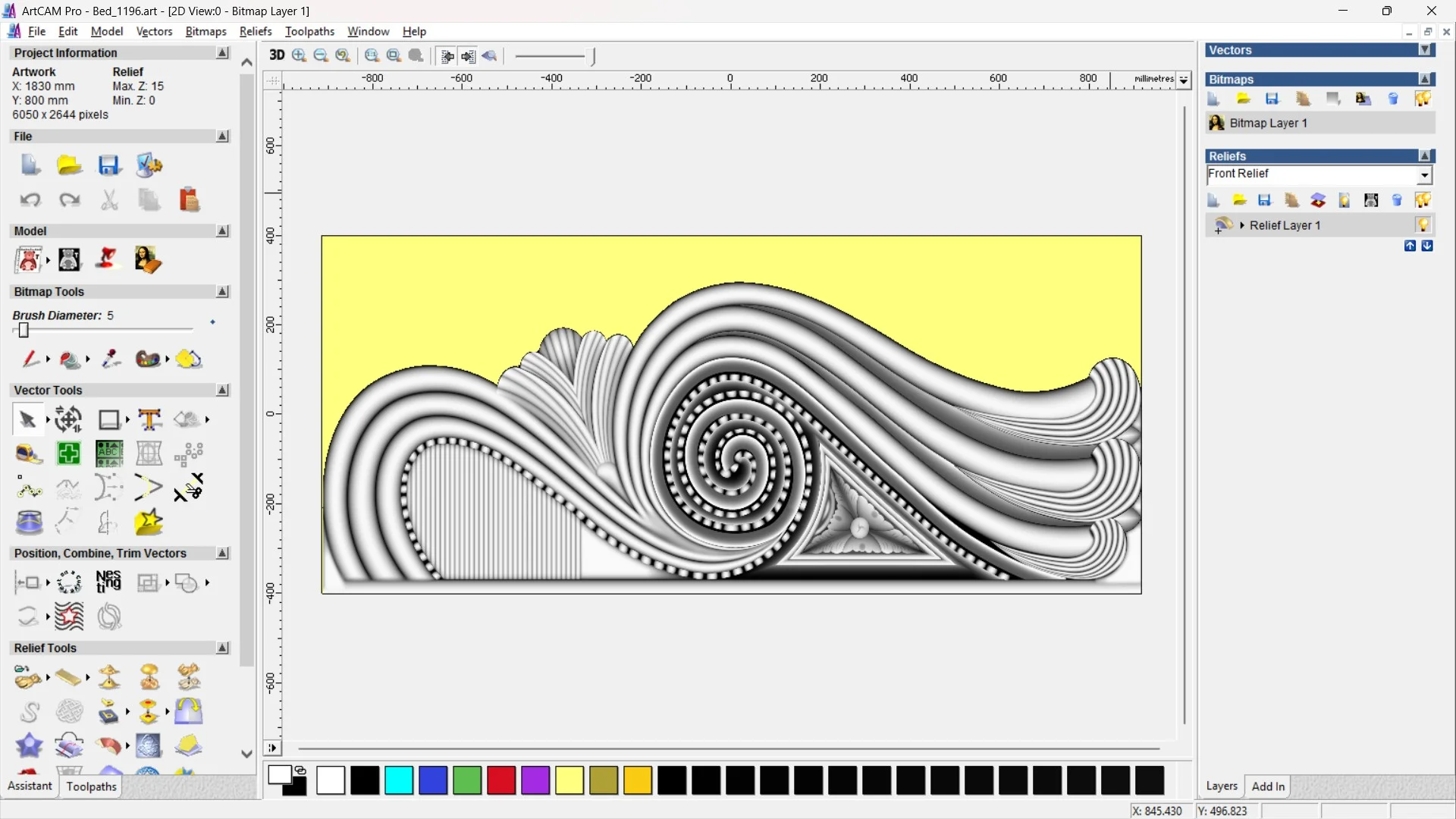This screenshot has width=1456, height=819.
Task: Click the Paste clipboard icon
Action: 189,200
